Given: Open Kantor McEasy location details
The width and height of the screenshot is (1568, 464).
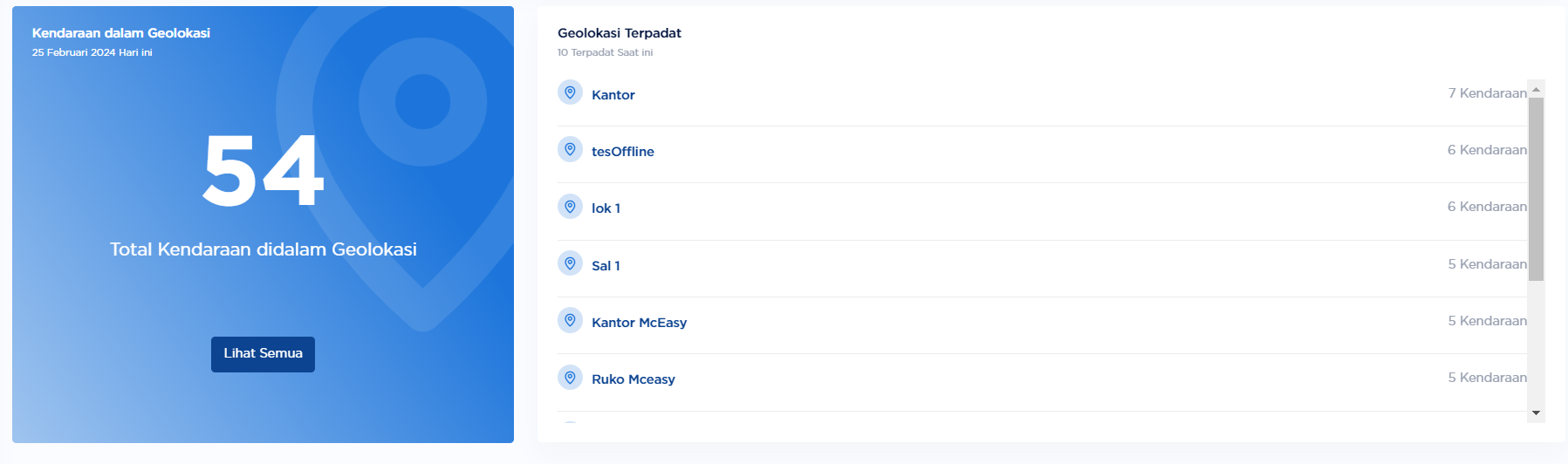Looking at the screenshot, I should click(x=639, y=323).
